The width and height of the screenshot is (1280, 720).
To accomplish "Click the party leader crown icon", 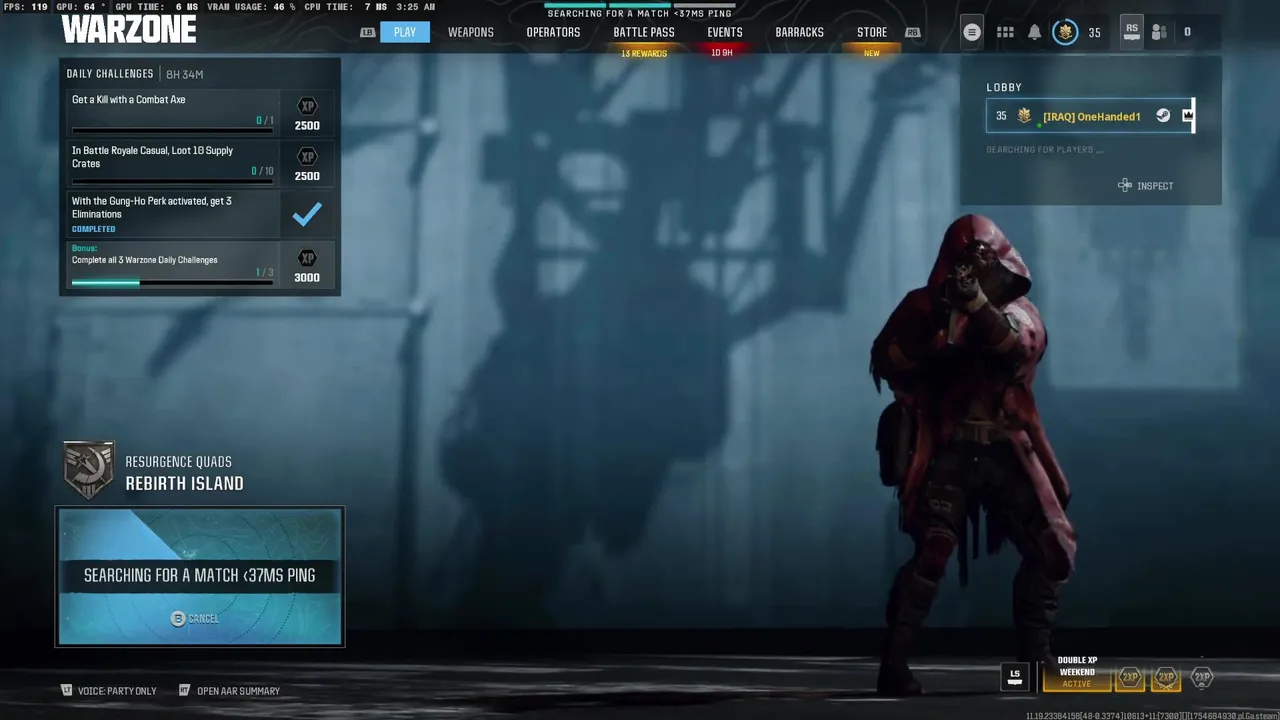I will (x=1187, y=116).
